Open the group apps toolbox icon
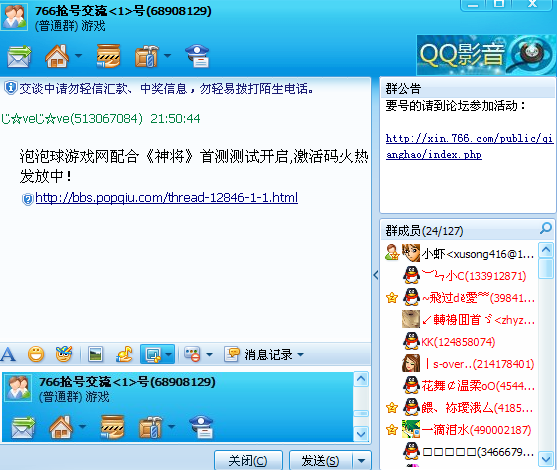The image size is (557, 470). point(147,56)
